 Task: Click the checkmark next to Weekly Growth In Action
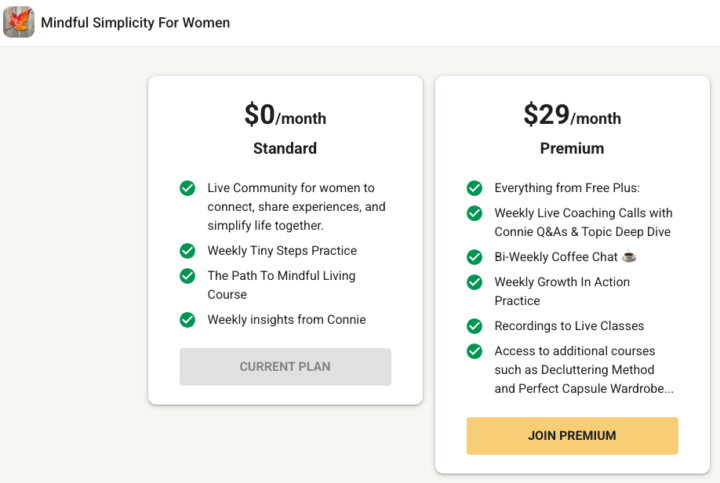click(x=474, y=282)
